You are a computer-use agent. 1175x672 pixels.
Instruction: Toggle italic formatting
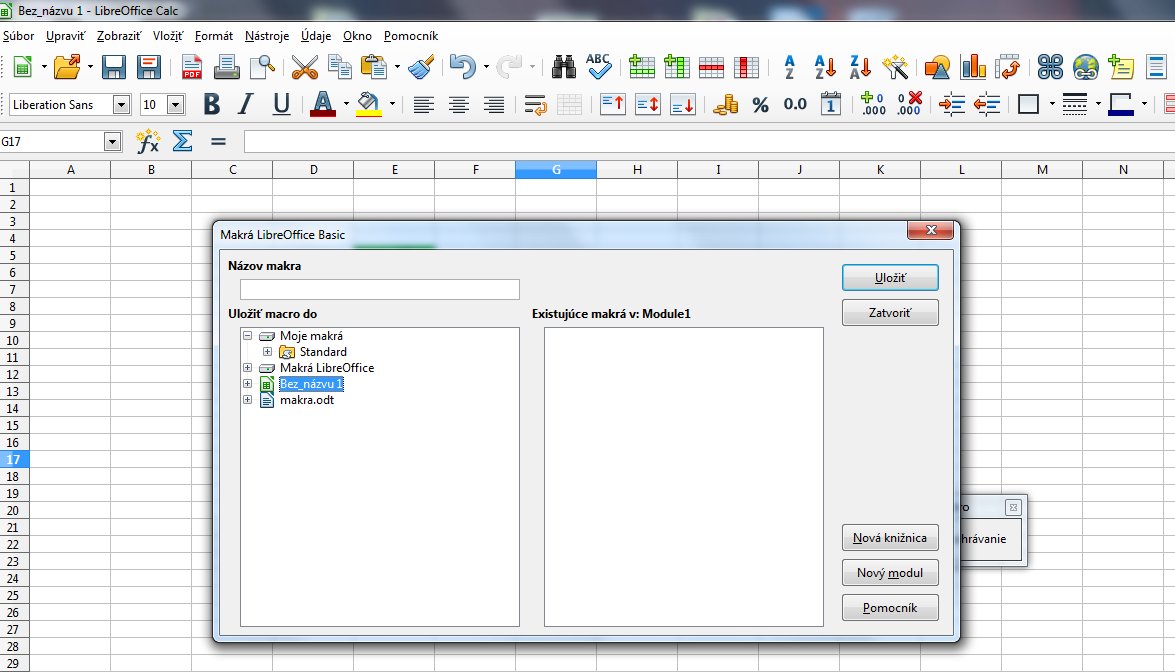[246, 104]
